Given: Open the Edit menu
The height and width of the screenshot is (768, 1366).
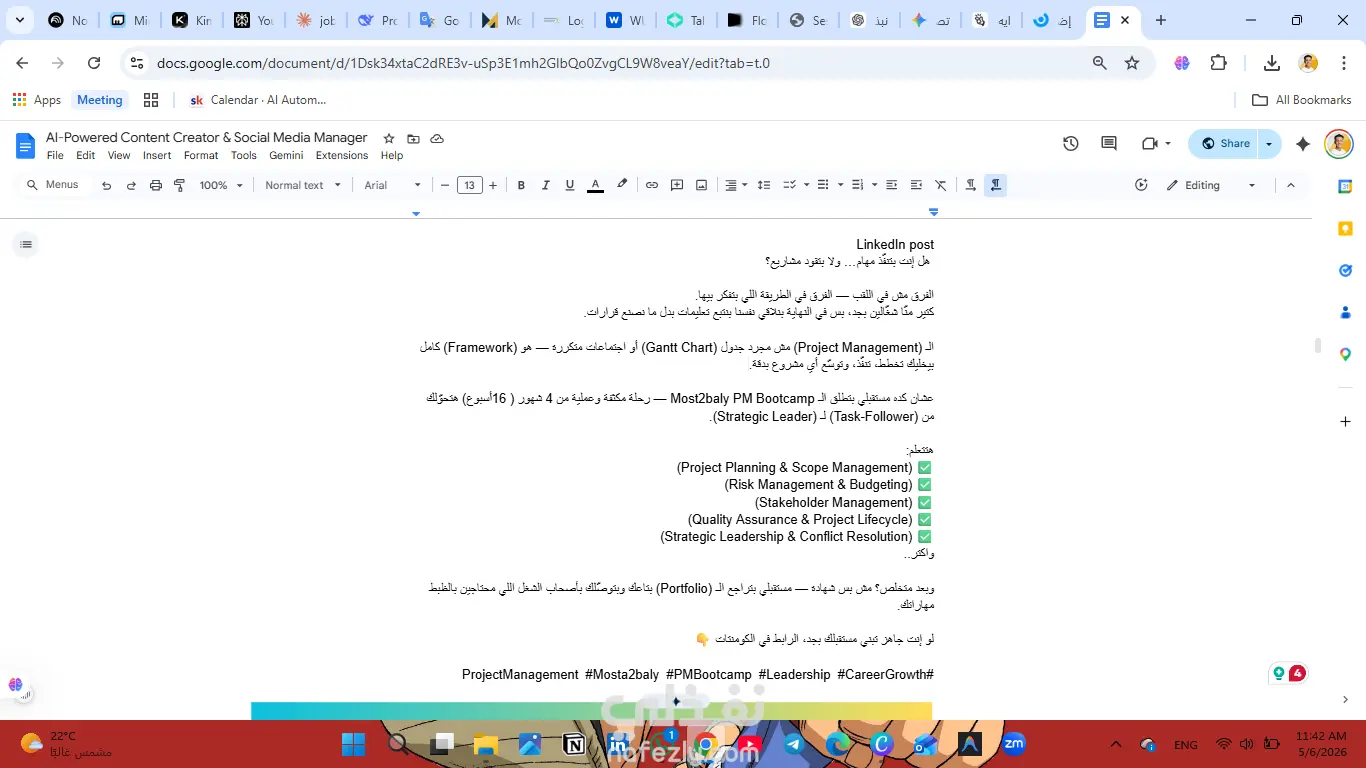Looking at the screenshot, I should tap(86, 155).
